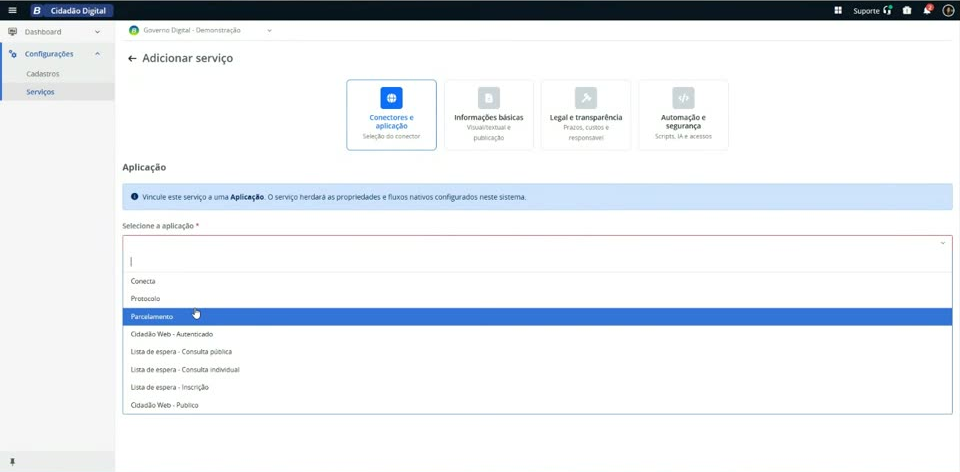Click the Suporte headset icon
The width and height of the screenshot is (960, 472).
(x=888, y=10)
